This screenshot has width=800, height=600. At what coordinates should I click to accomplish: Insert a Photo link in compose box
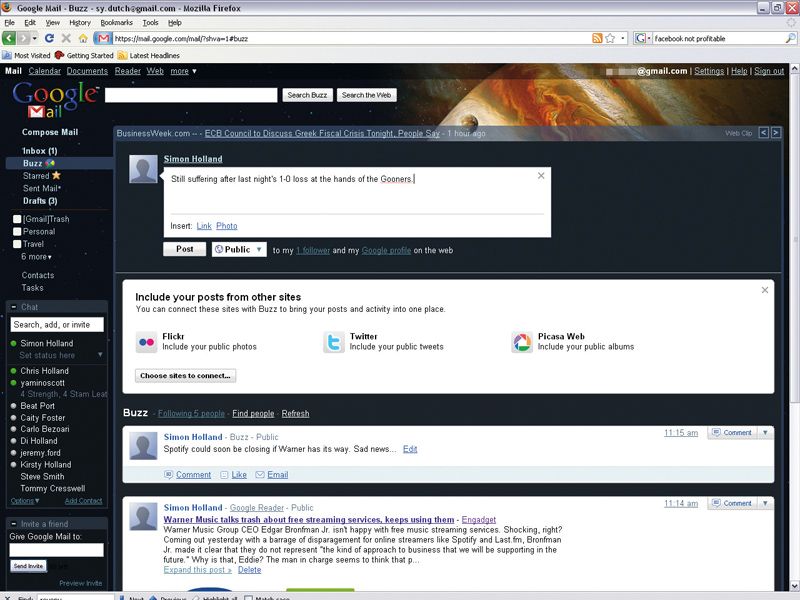coord(227,226)
